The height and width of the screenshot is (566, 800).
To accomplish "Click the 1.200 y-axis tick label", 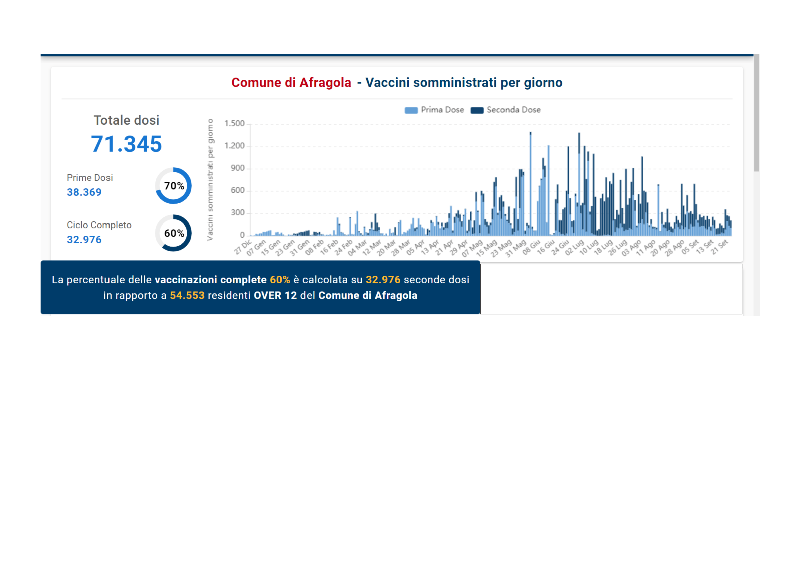I will [235, 146].
